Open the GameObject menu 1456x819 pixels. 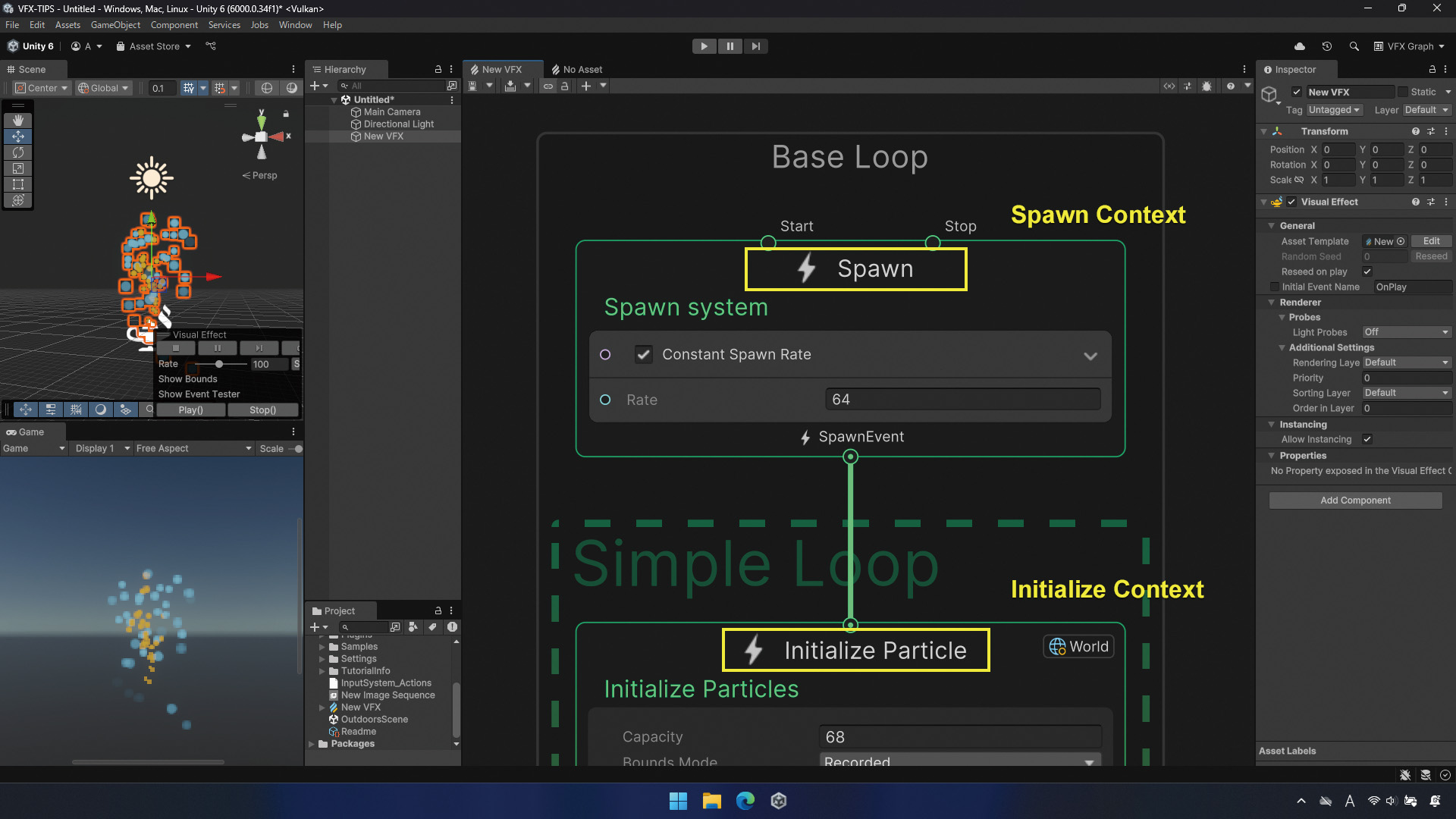click(115, 25)
